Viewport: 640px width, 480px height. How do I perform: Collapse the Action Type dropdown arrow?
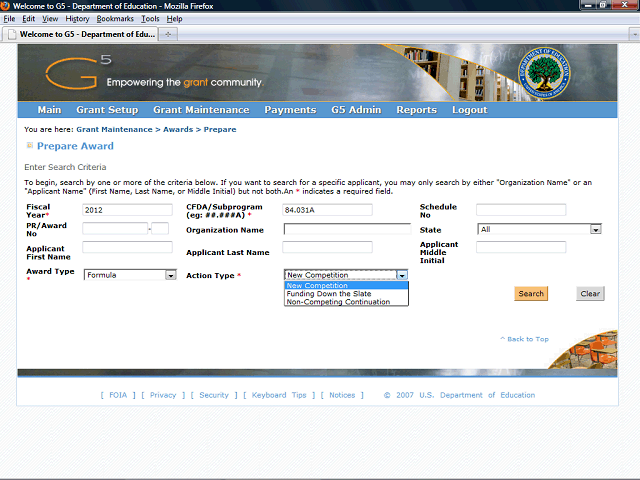402,275
